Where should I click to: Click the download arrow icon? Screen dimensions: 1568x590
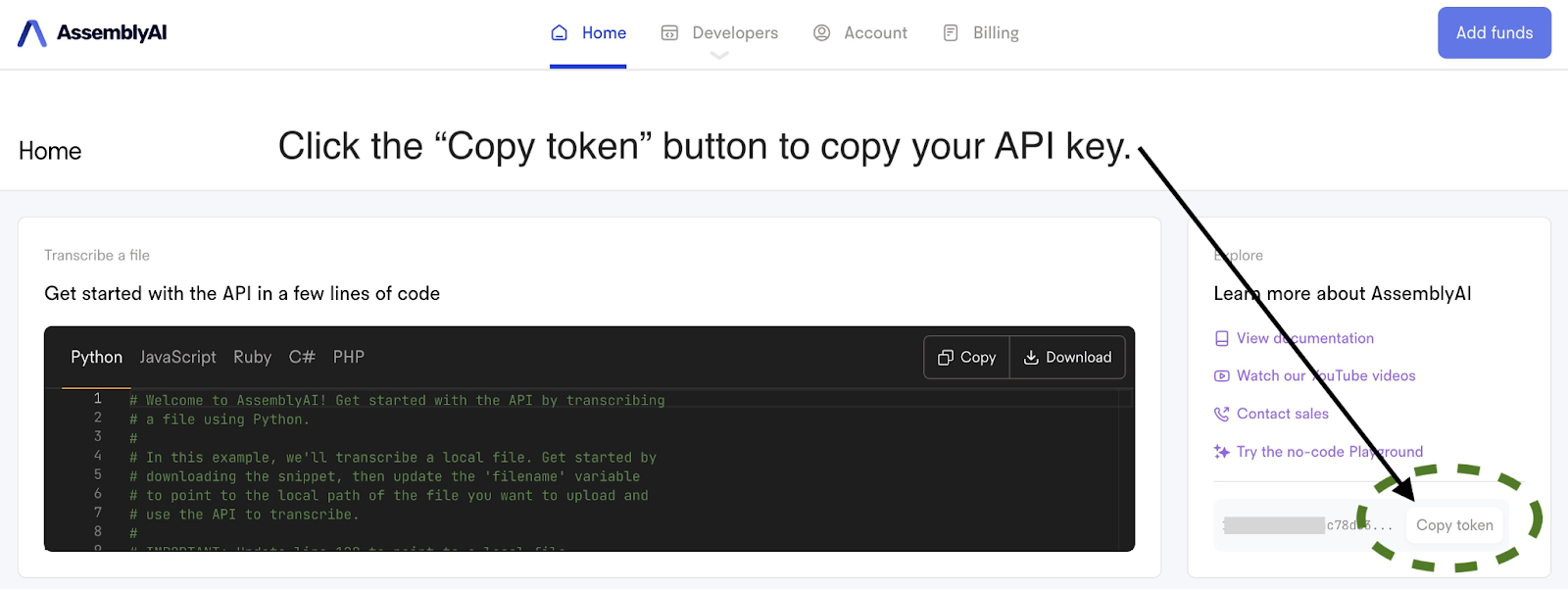(x=1031, y=358)
